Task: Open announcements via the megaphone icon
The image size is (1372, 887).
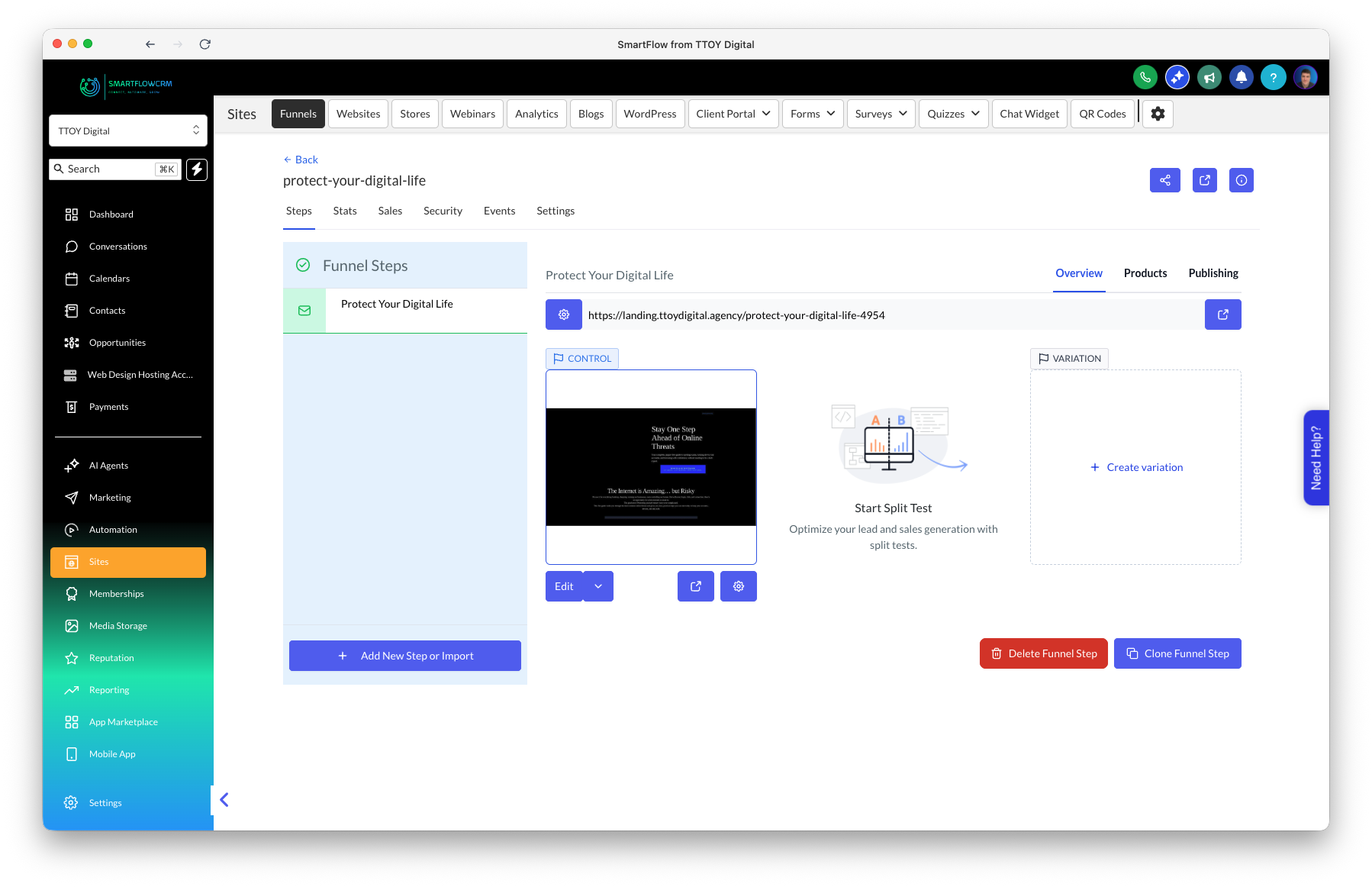Action: (x=1209, y=77)
